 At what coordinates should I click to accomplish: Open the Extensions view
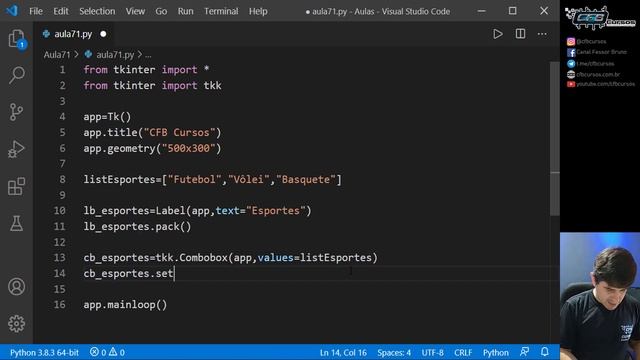click(x=17, y=186)
